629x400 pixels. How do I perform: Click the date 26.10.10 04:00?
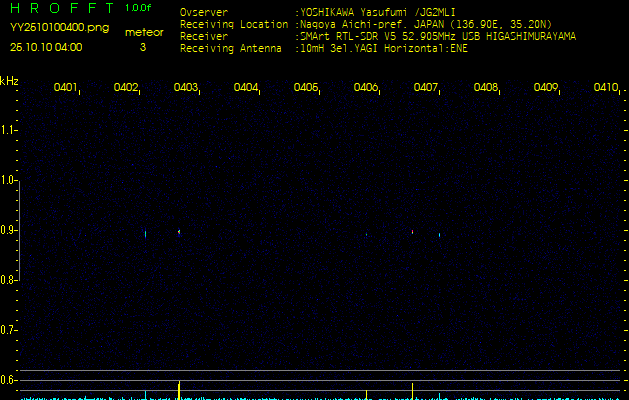pos(46,47)
